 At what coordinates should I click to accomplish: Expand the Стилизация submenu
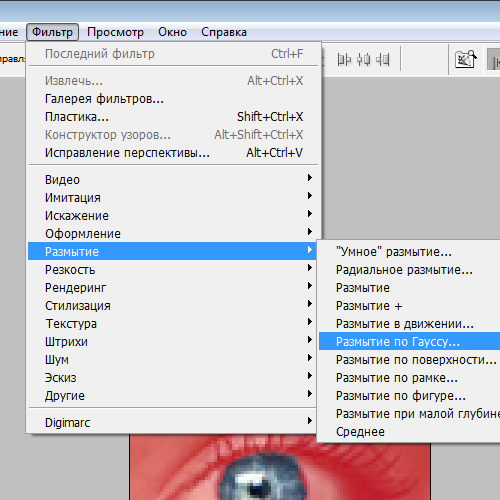coord(172,306)
